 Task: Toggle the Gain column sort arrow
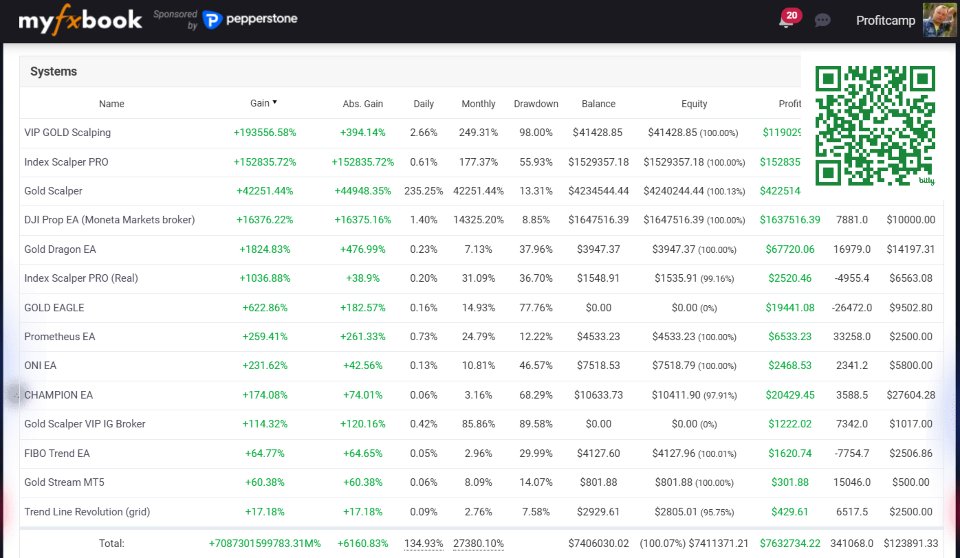(x=275, y=102)
